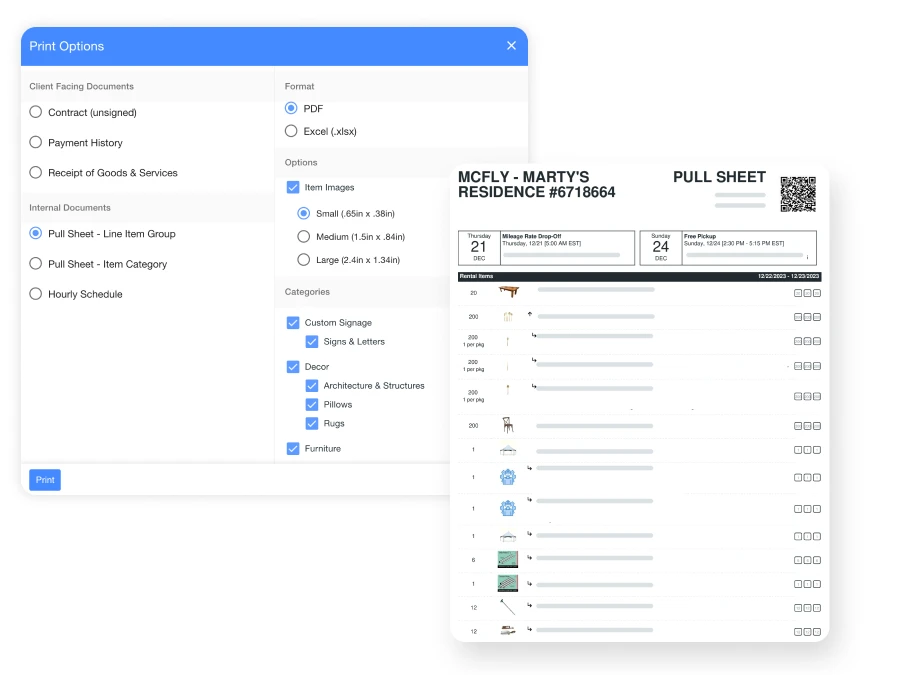Select Pull Sheet - Item Category option
Image resolution: width=902 pixels, height=675 pixels.
pyautogui.click(x=36, y=264)
